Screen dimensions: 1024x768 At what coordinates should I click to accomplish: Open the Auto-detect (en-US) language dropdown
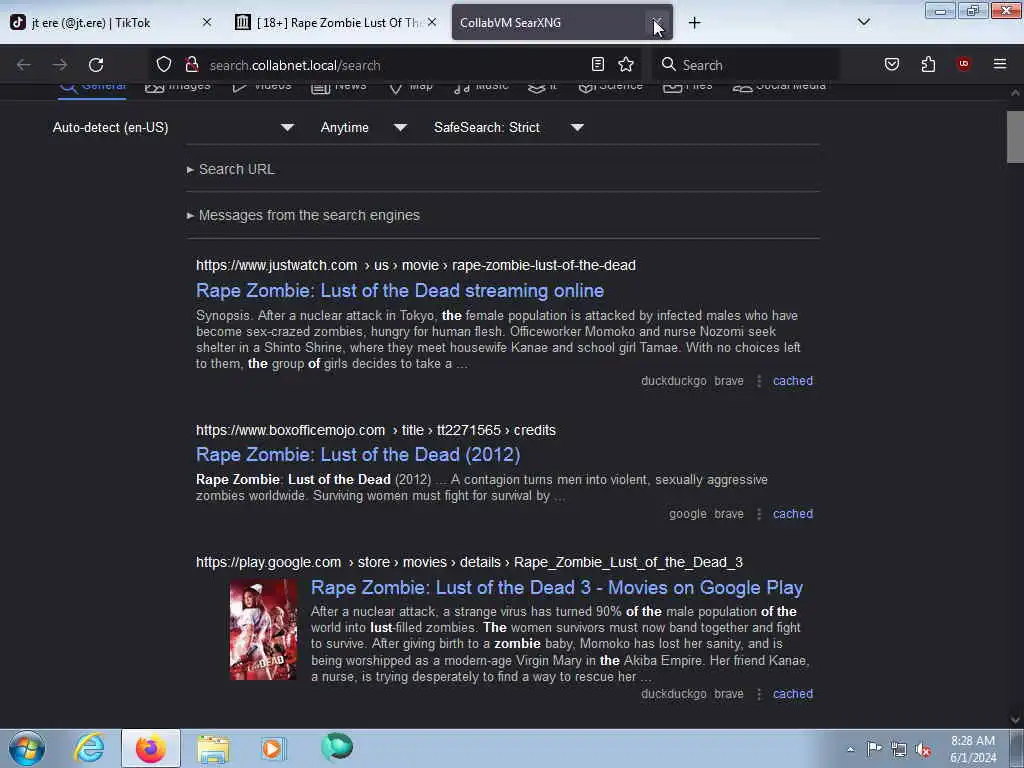pyautogui.click(x=173, y=127)
